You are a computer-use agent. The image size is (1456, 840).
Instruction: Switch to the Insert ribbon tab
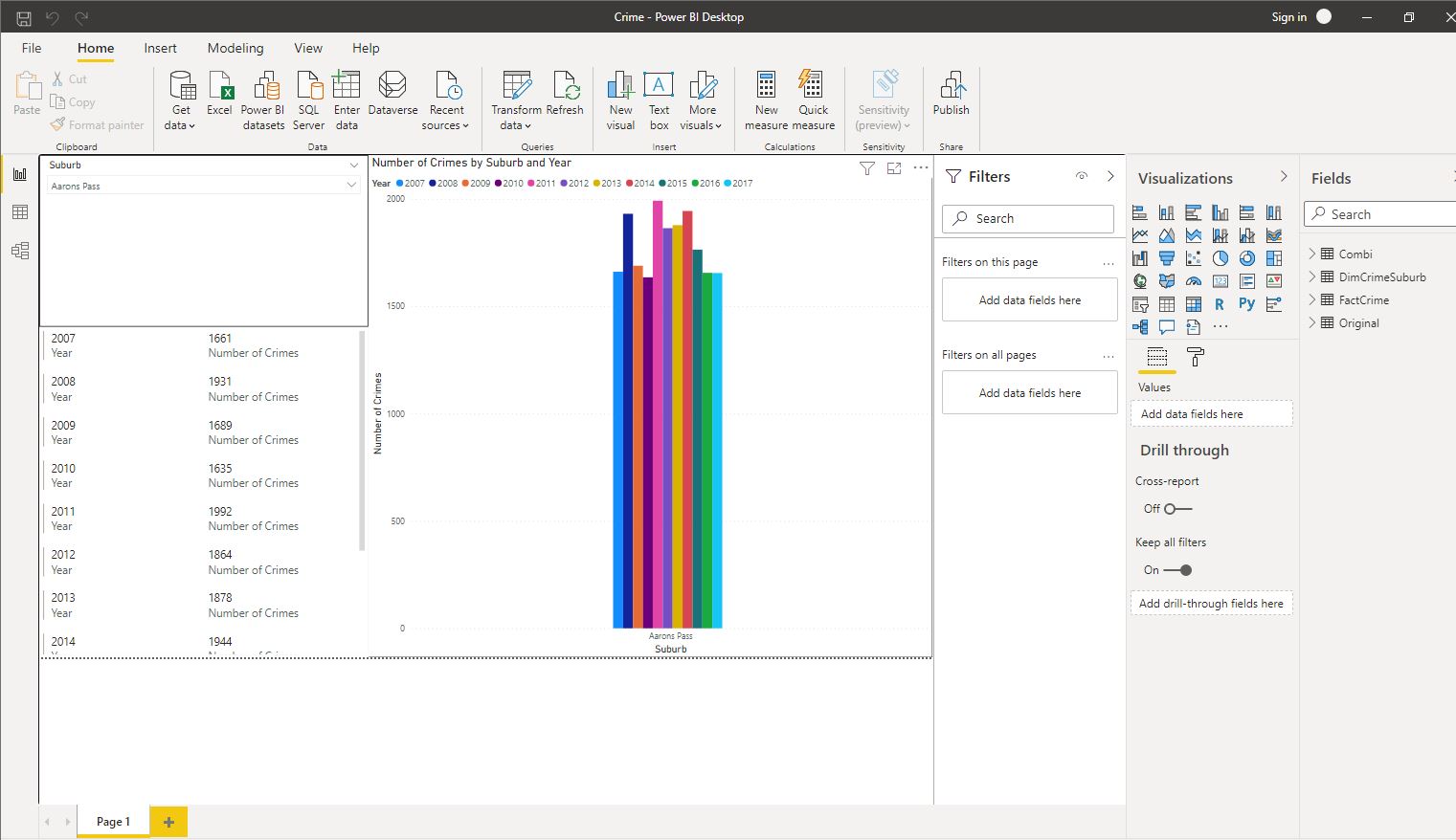point(160,48)
